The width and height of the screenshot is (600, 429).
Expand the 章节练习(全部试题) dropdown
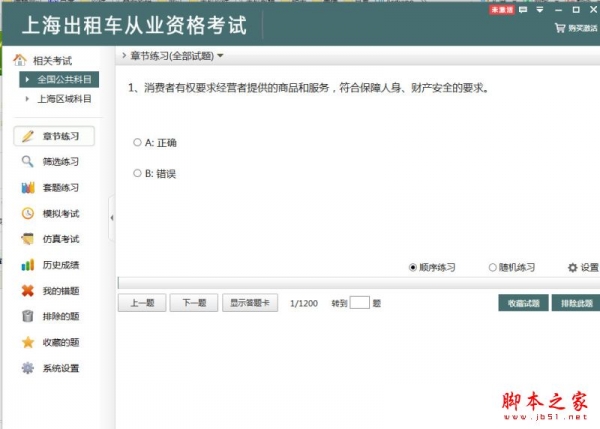(x=220, y=56)
